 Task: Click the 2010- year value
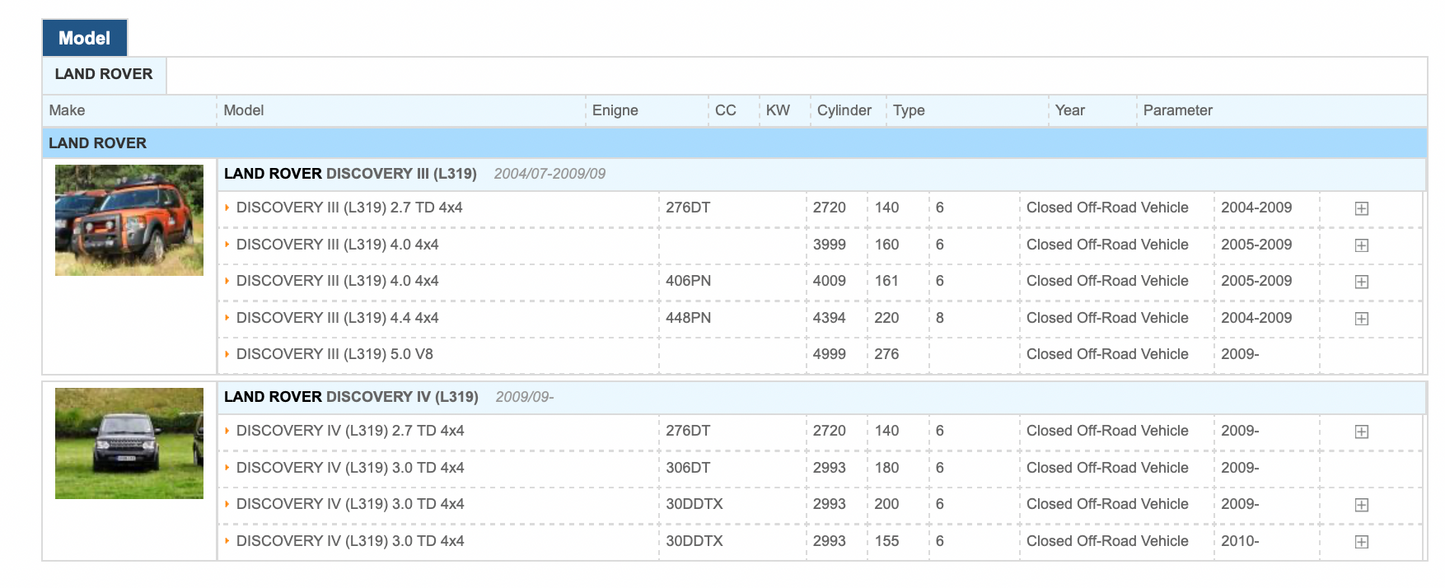tap(1240, 541)
